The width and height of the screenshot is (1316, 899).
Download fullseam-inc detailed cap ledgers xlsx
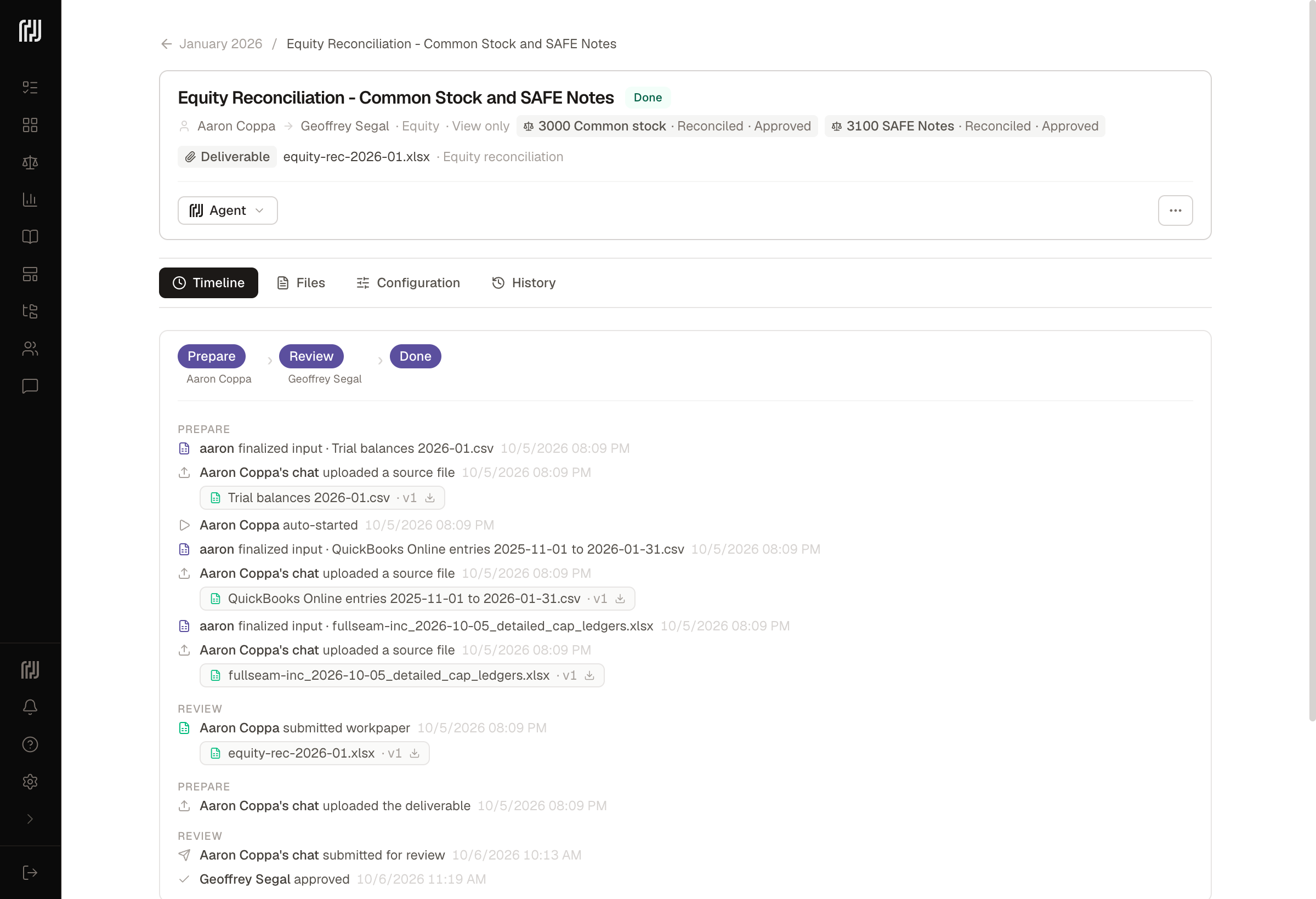[x=589, y=675]
